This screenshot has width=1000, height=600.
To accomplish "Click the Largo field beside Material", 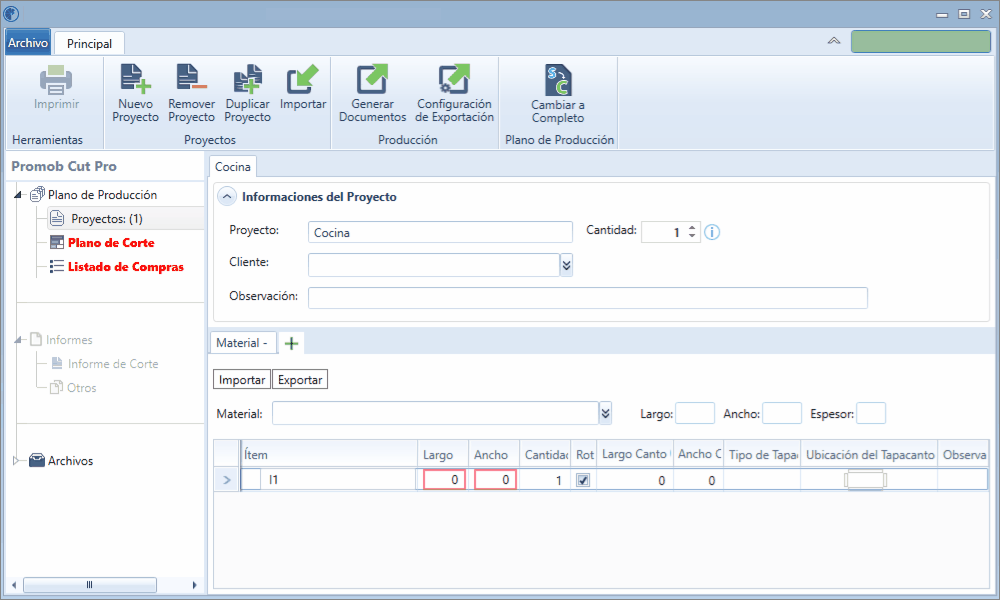I will pos(695,413).
